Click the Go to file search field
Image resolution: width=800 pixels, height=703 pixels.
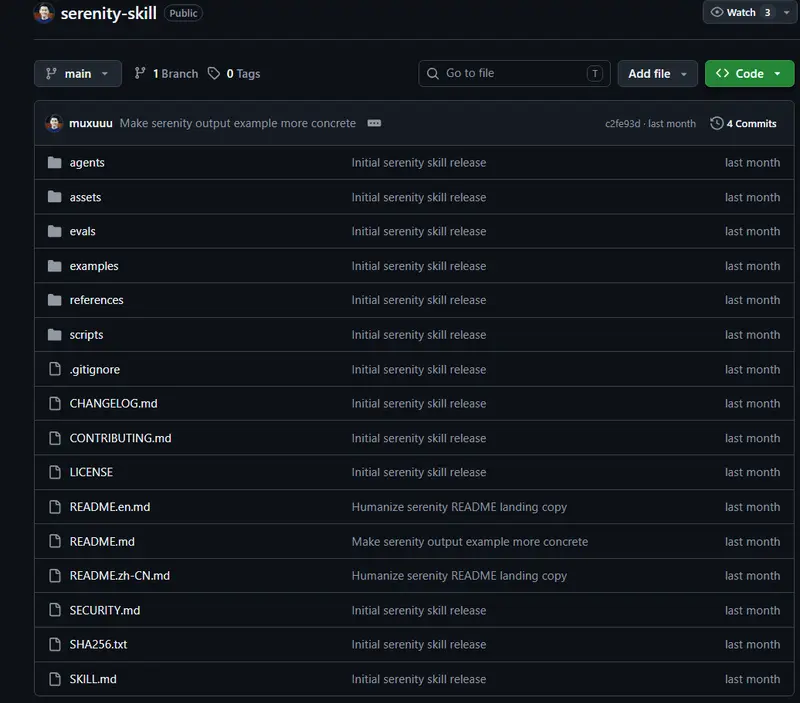point(514,73)
